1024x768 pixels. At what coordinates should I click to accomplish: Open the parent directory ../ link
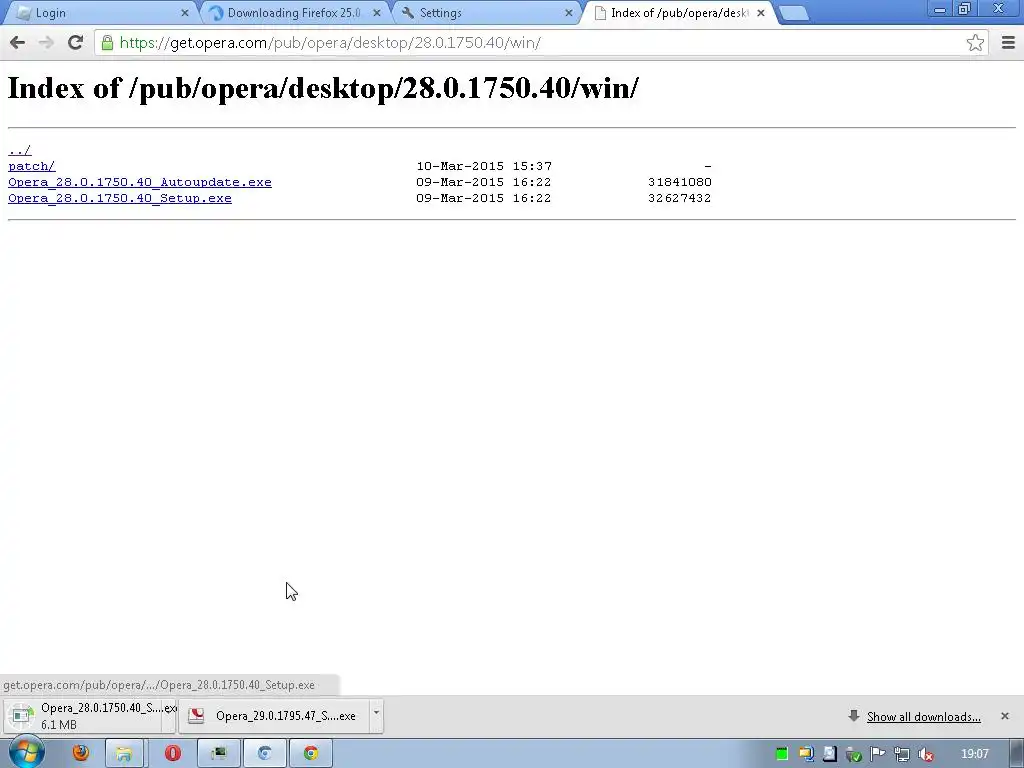[20, 150]
